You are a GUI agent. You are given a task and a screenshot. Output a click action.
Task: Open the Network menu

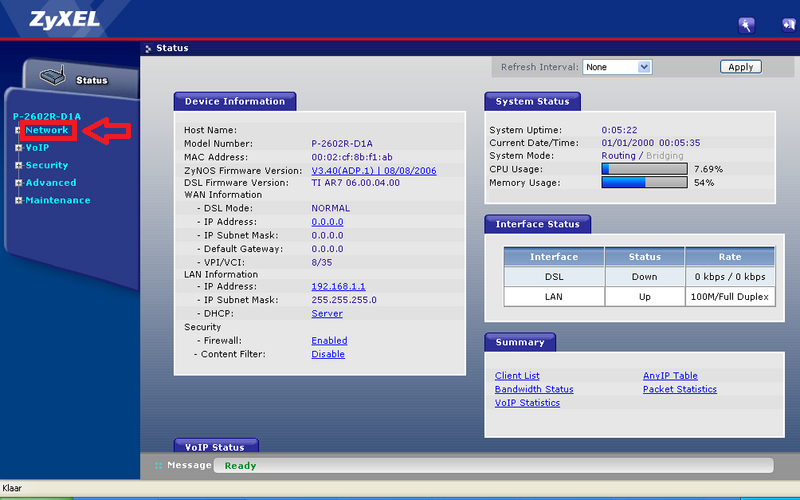click(47, 130)
